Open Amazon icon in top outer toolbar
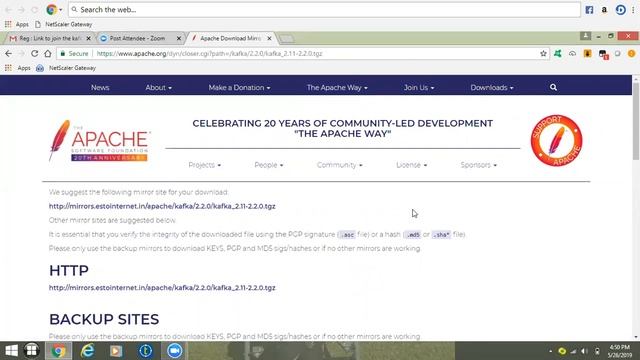Screen dimensions: 640x360 tap(604, 10)
